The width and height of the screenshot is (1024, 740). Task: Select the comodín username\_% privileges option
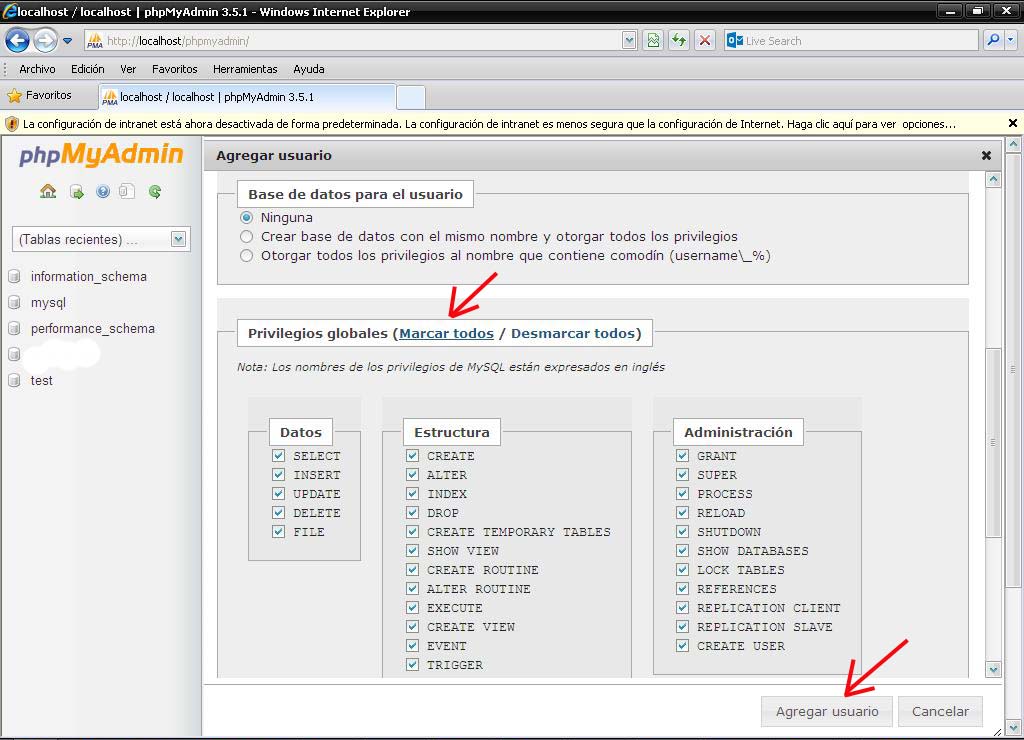[x=246, y=255]
